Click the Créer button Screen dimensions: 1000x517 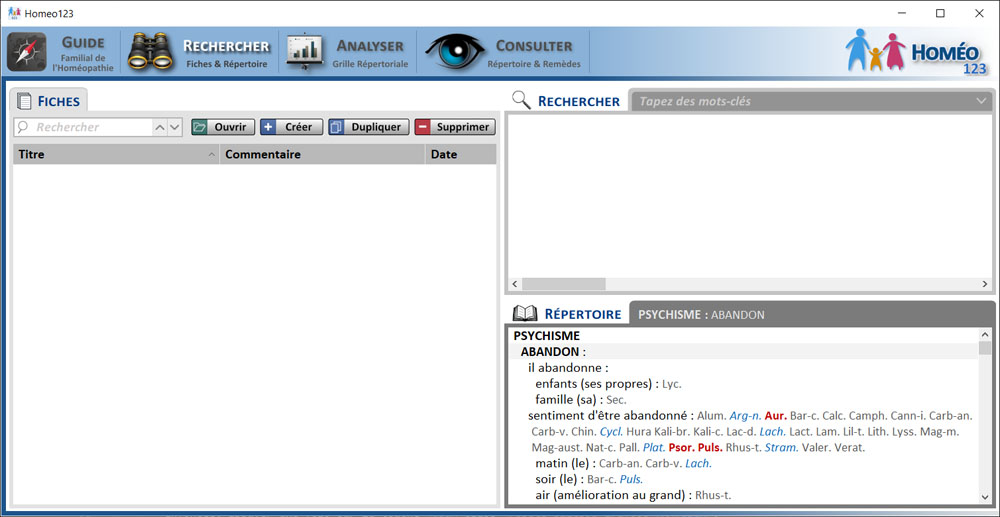point(291,127)
